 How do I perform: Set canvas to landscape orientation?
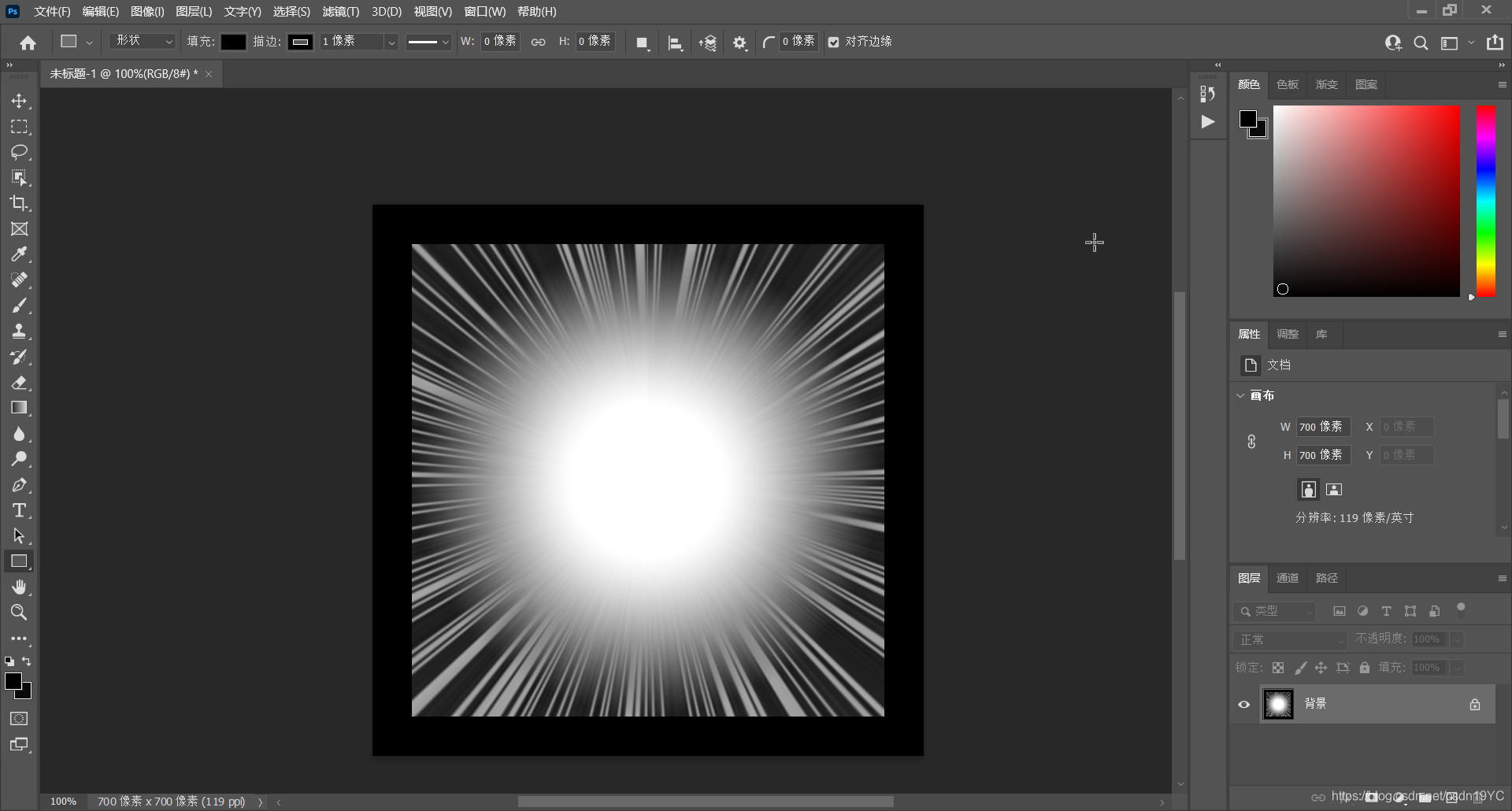[x=1334, y=490]
